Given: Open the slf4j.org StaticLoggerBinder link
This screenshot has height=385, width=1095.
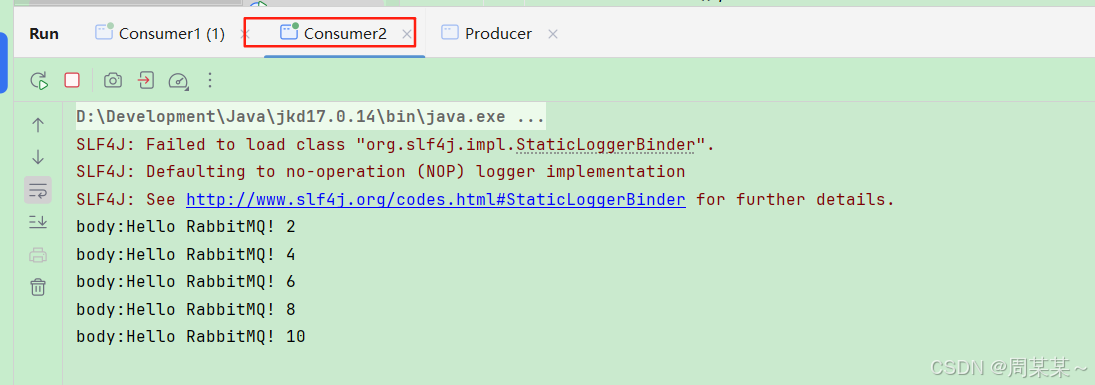Looking at the screenshot, I should [x=436, y=200].
